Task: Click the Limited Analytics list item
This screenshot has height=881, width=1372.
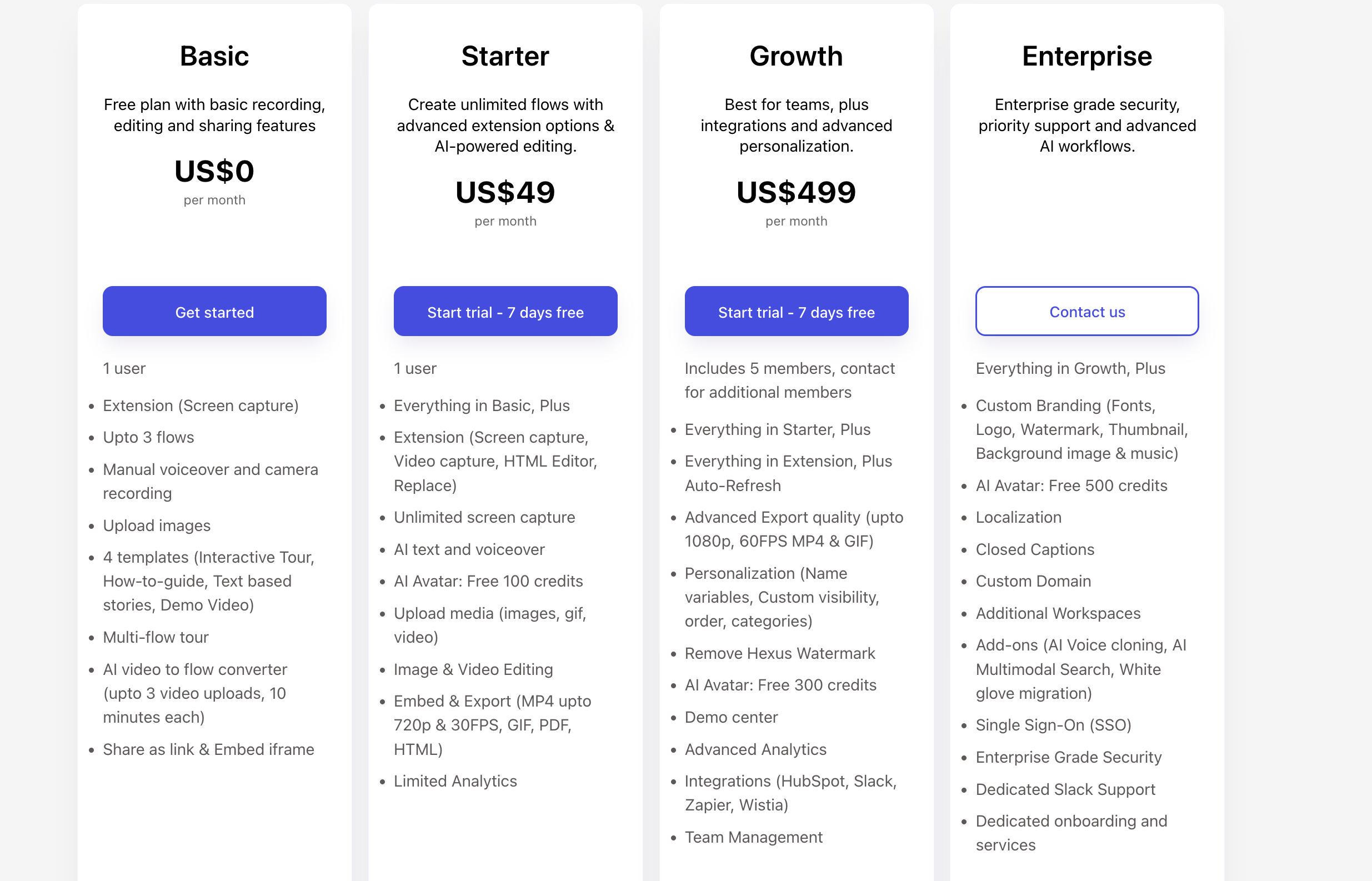Action: [x=455, y=781]
